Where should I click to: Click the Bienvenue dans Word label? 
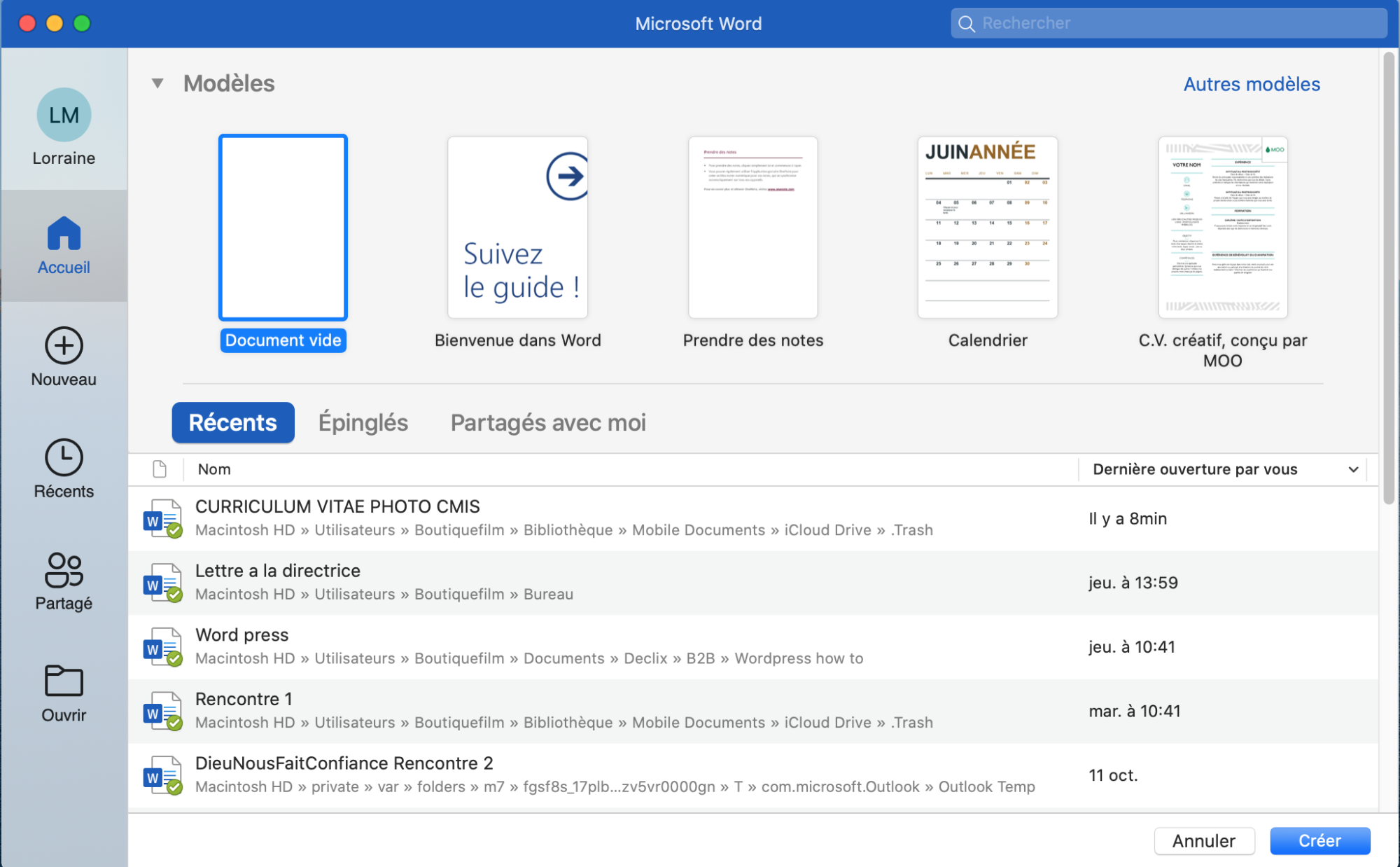518,340
